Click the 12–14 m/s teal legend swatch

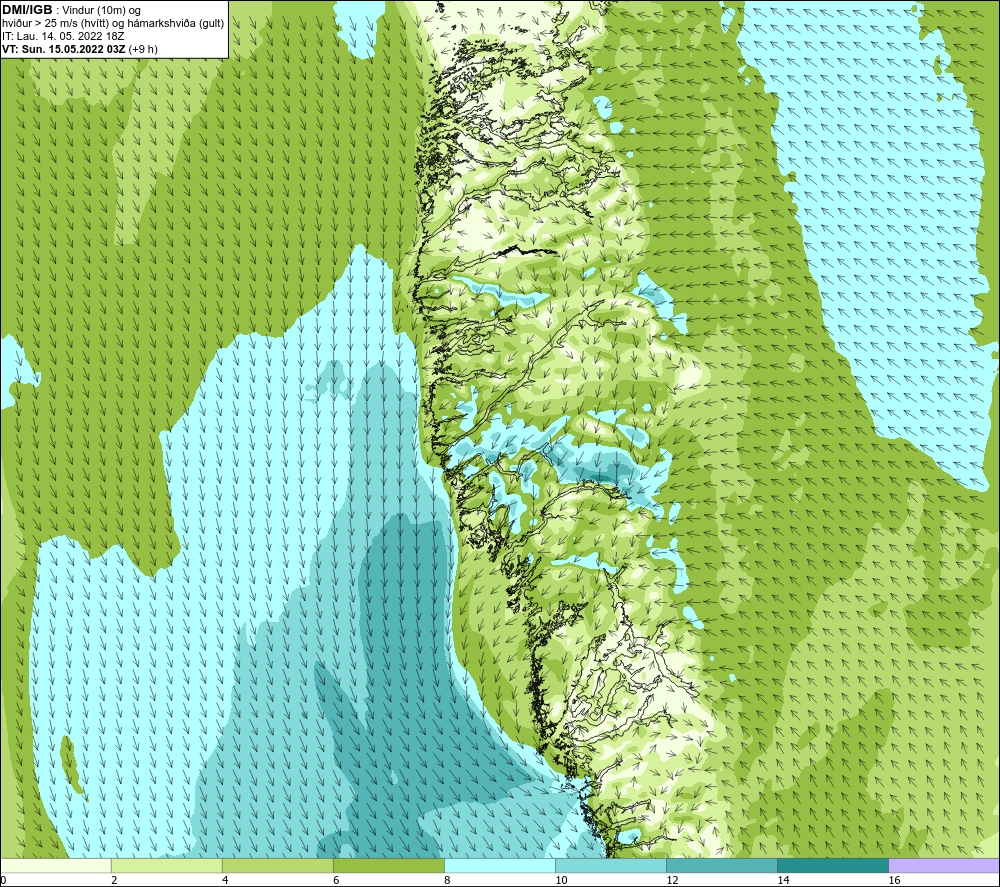(x=721, y=866)
